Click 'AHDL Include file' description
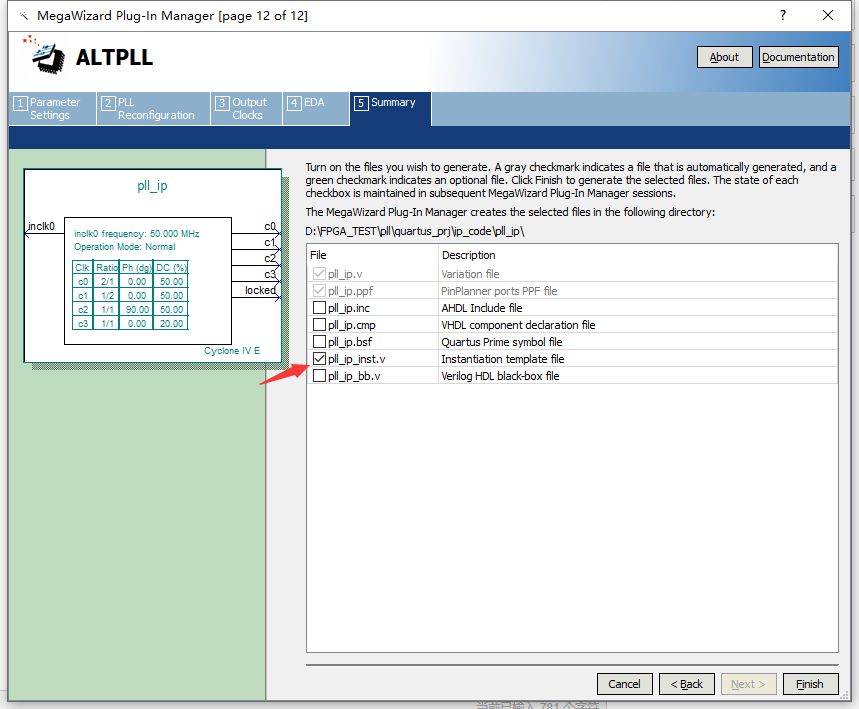The height and width of the screenshot is (709, 859). coord(482,307)
